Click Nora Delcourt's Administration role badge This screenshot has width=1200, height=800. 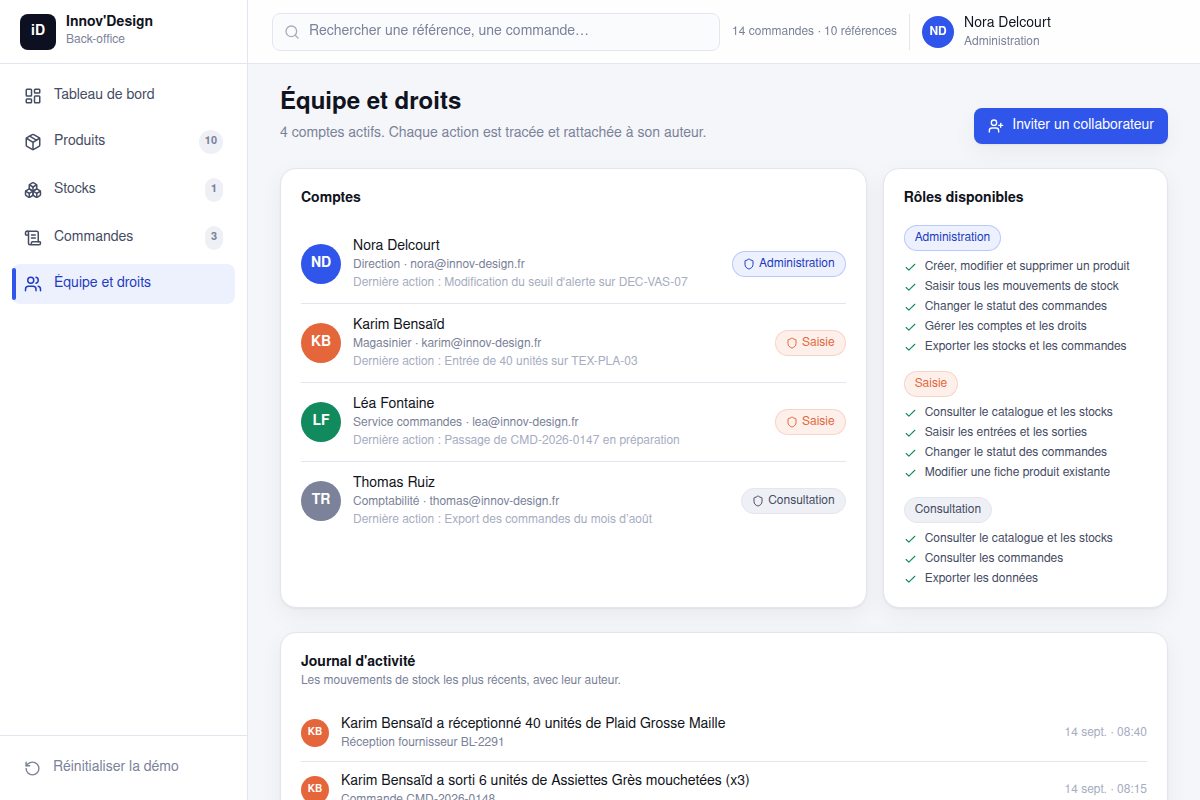pyautogui.click(x=789, y=264)
